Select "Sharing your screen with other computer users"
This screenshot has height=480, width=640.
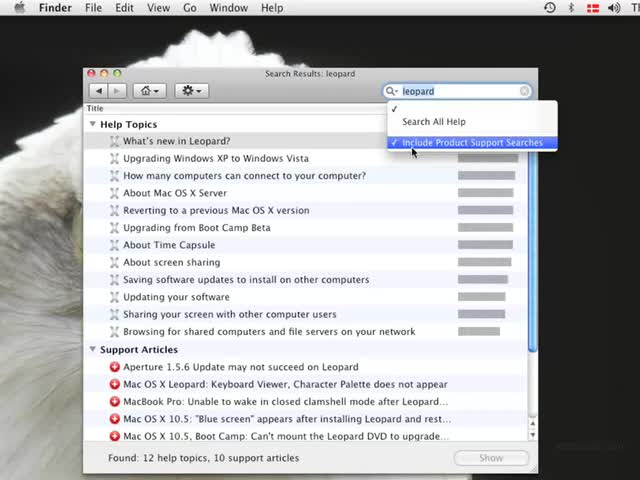pyautogui.click(x=230, y=315)
